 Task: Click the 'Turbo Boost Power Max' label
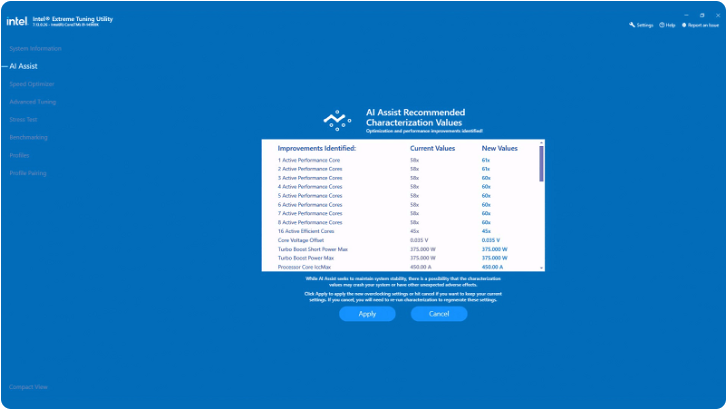[306, 258]
